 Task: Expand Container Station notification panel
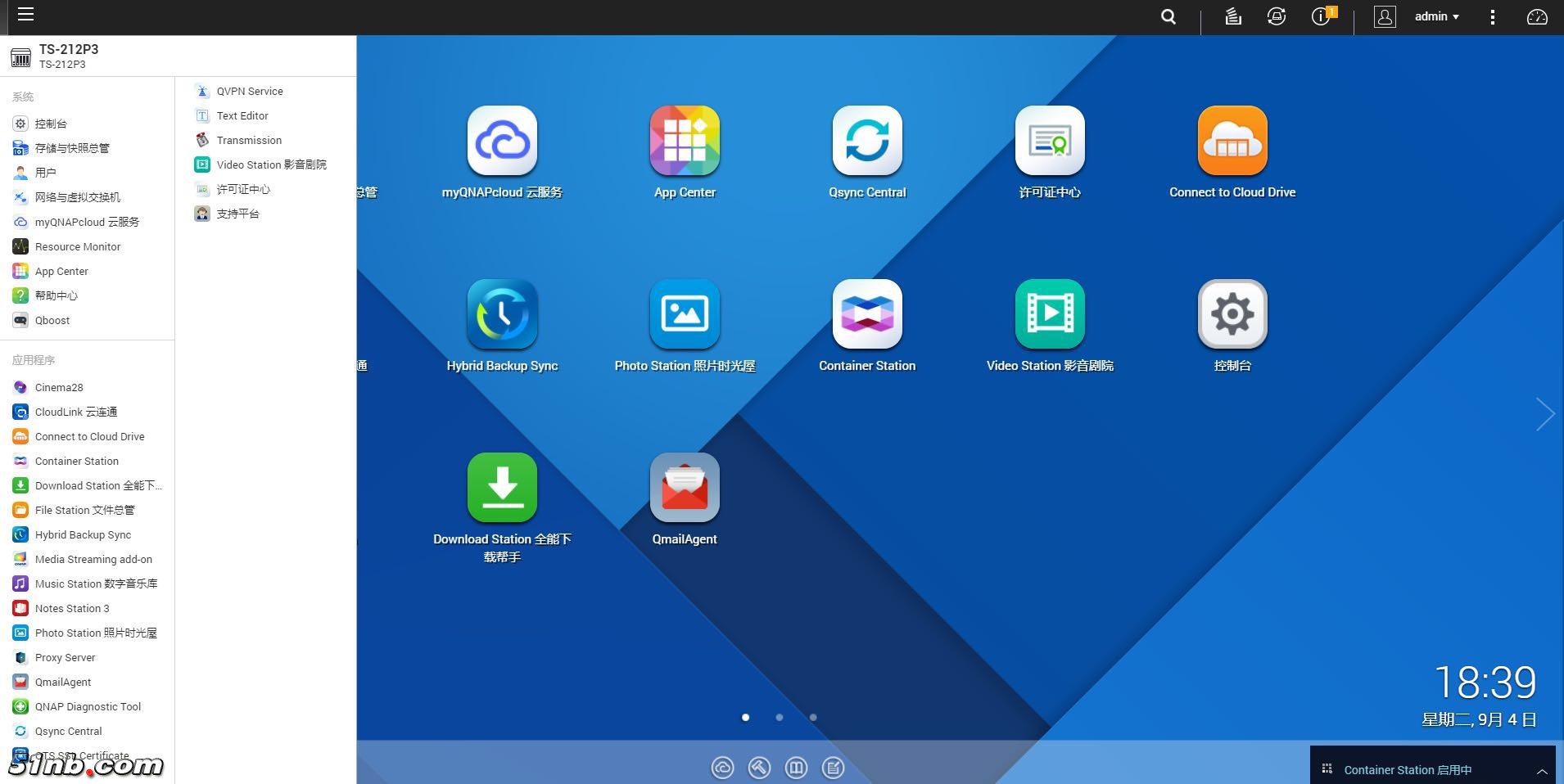[x=1541, y=770]
